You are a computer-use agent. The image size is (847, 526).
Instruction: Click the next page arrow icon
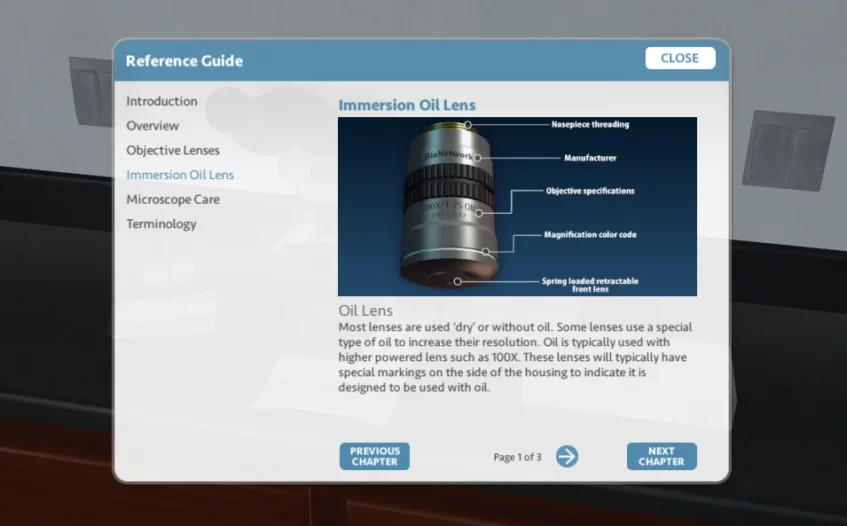(567, 457)
